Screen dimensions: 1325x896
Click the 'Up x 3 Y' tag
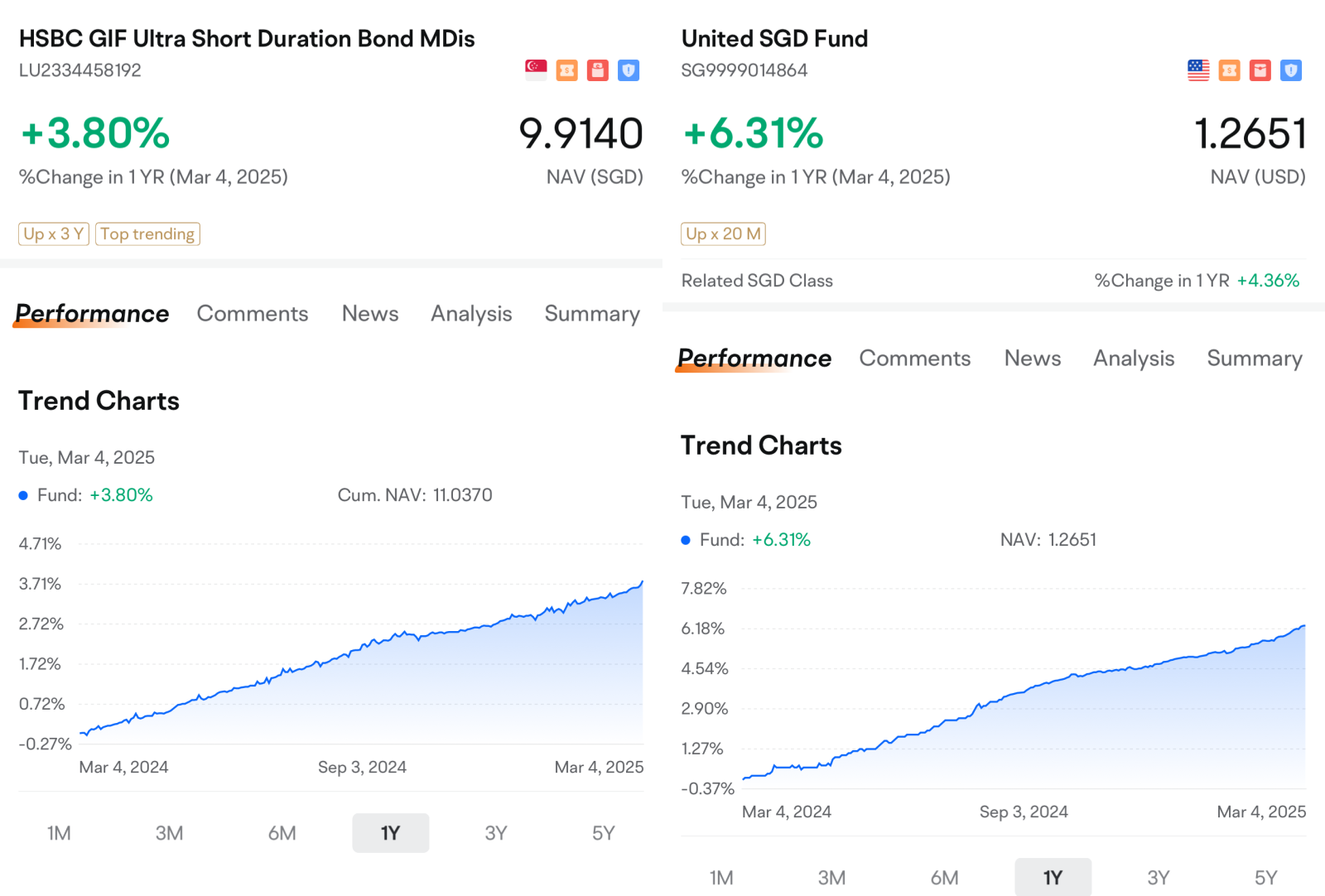pyautogui.click(x=54, y=234)
